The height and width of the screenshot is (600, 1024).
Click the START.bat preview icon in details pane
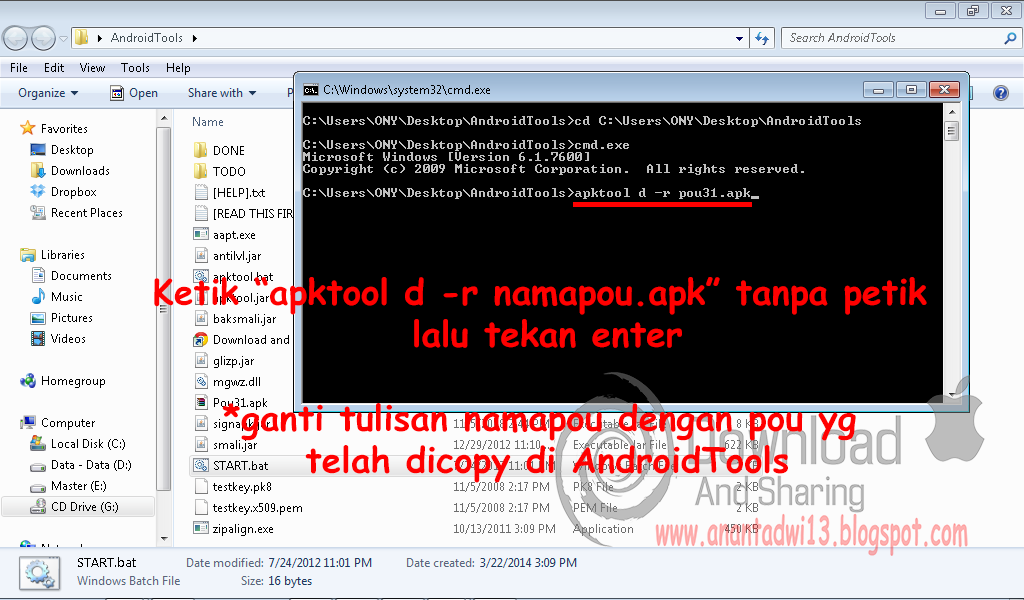(x=39, y=573)
